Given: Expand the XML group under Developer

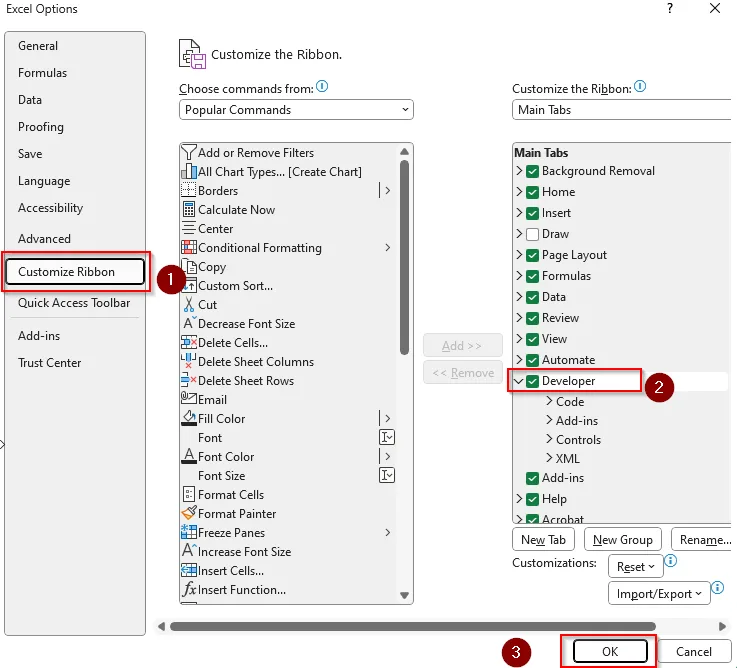Looking at the screenshot, I should (x=549, y=457).
